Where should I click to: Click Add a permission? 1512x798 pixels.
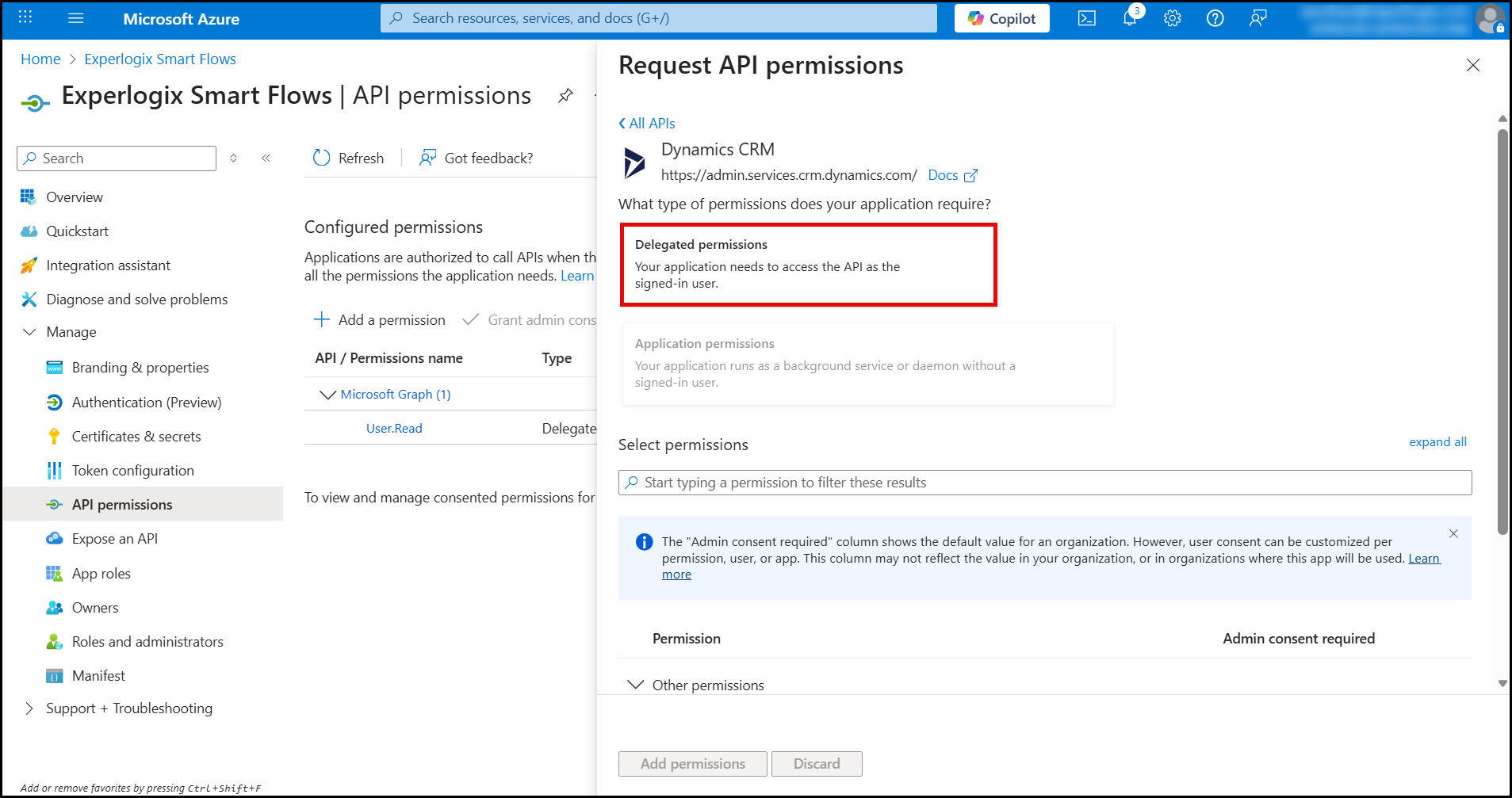pos(379,319)
